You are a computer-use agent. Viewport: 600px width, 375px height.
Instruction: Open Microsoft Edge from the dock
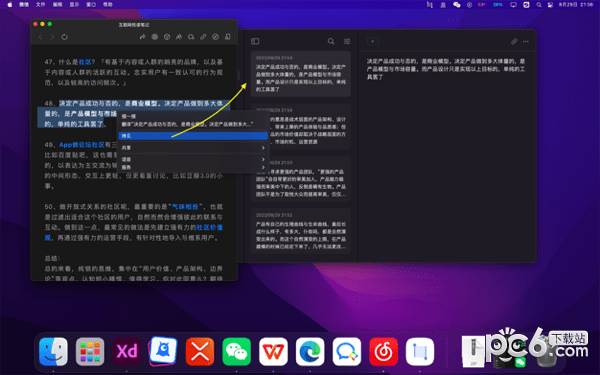(x=310, y=352)
